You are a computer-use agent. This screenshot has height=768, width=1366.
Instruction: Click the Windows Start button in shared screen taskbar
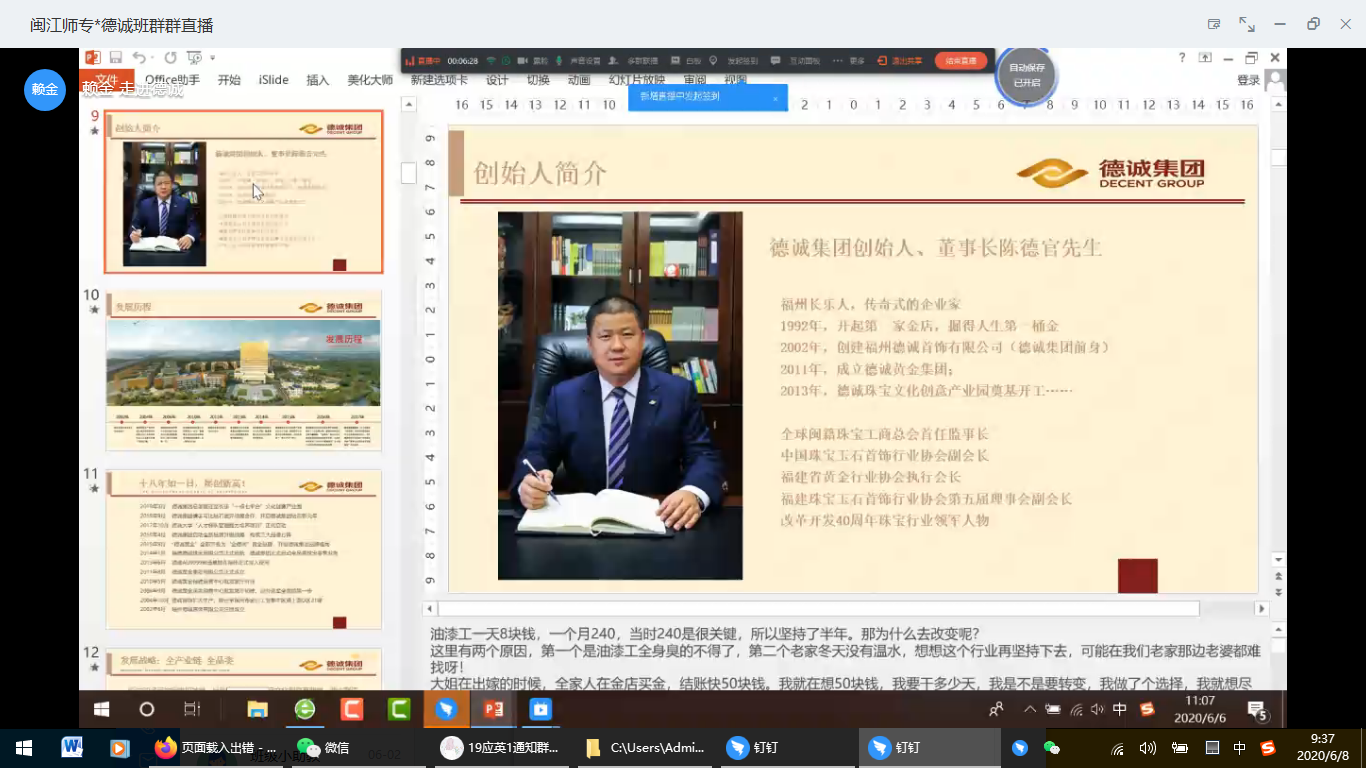(x=101, y=709)
